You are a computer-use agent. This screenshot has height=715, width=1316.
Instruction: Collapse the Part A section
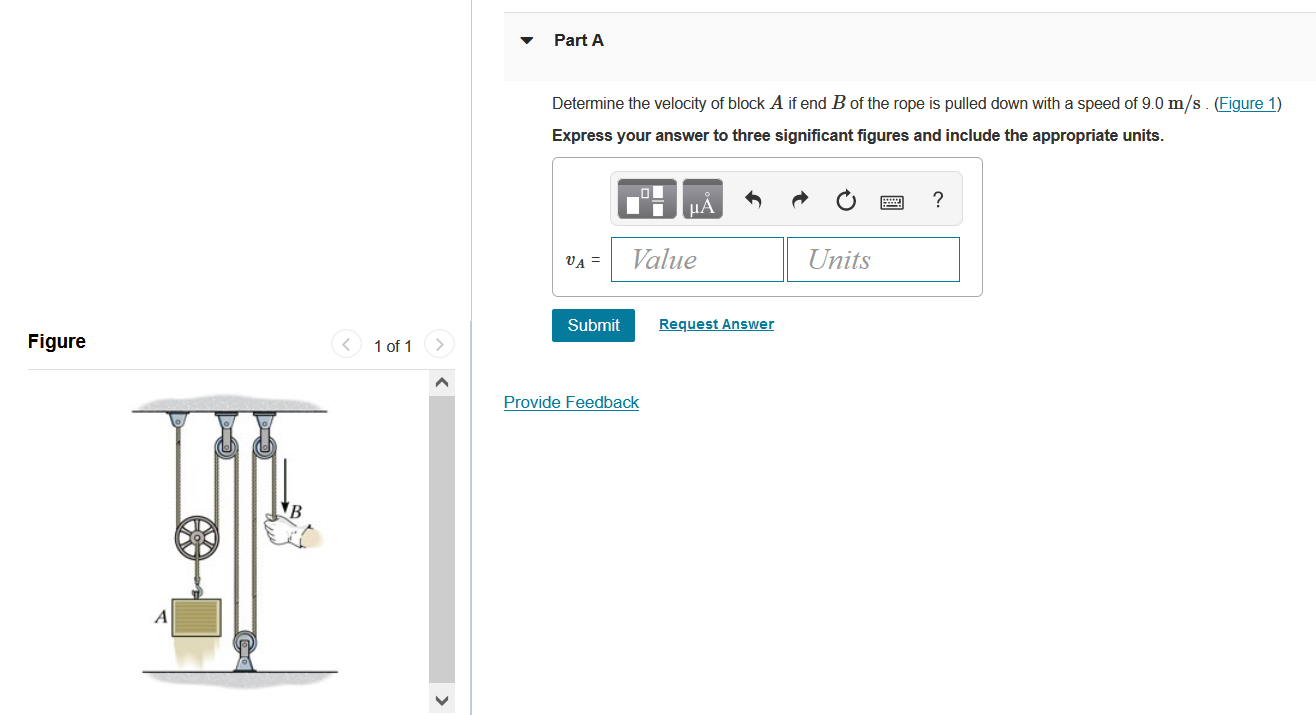click(526, 40)
